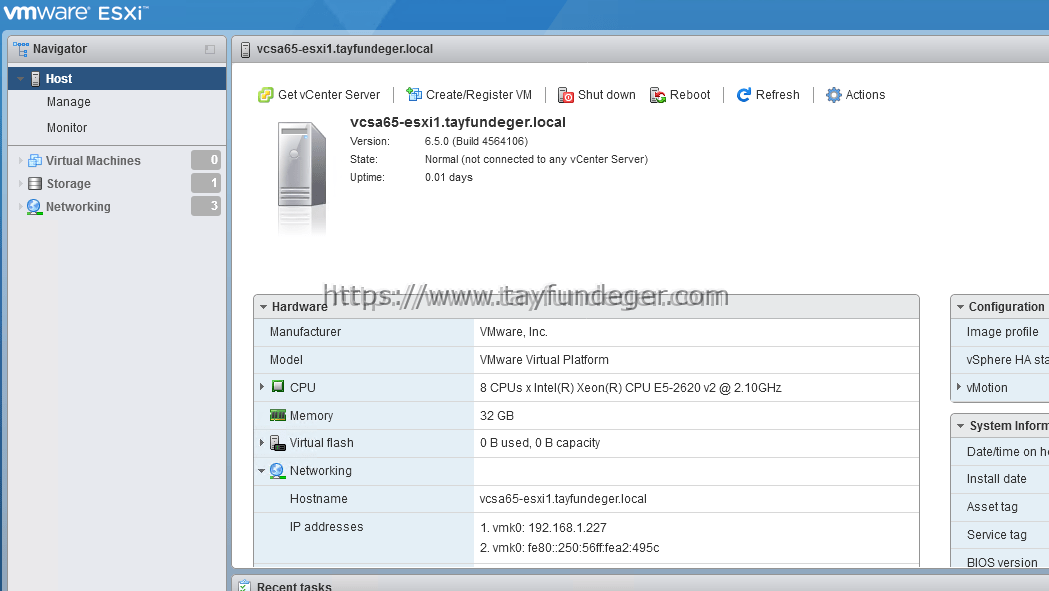Click the IPv6 address fe80::250:56ff:fea2:495c
The image size is (1049, 591).
569,547
